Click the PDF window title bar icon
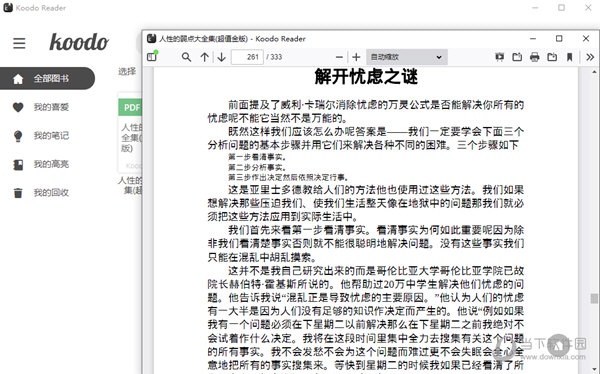Screen dimensions: 600x374 point(152,38)
